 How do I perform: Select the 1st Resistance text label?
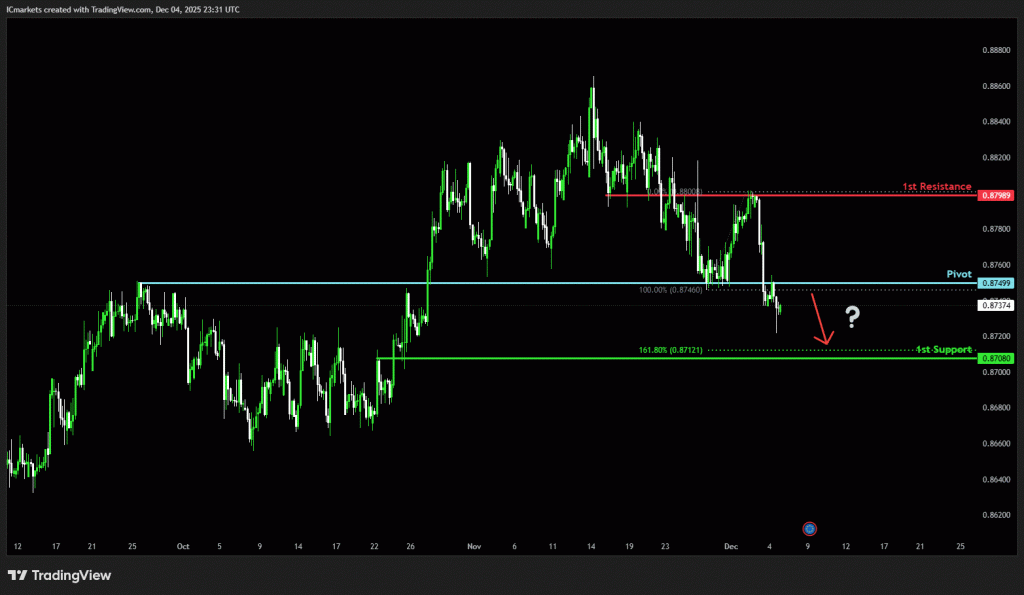(x=936, y=186)
